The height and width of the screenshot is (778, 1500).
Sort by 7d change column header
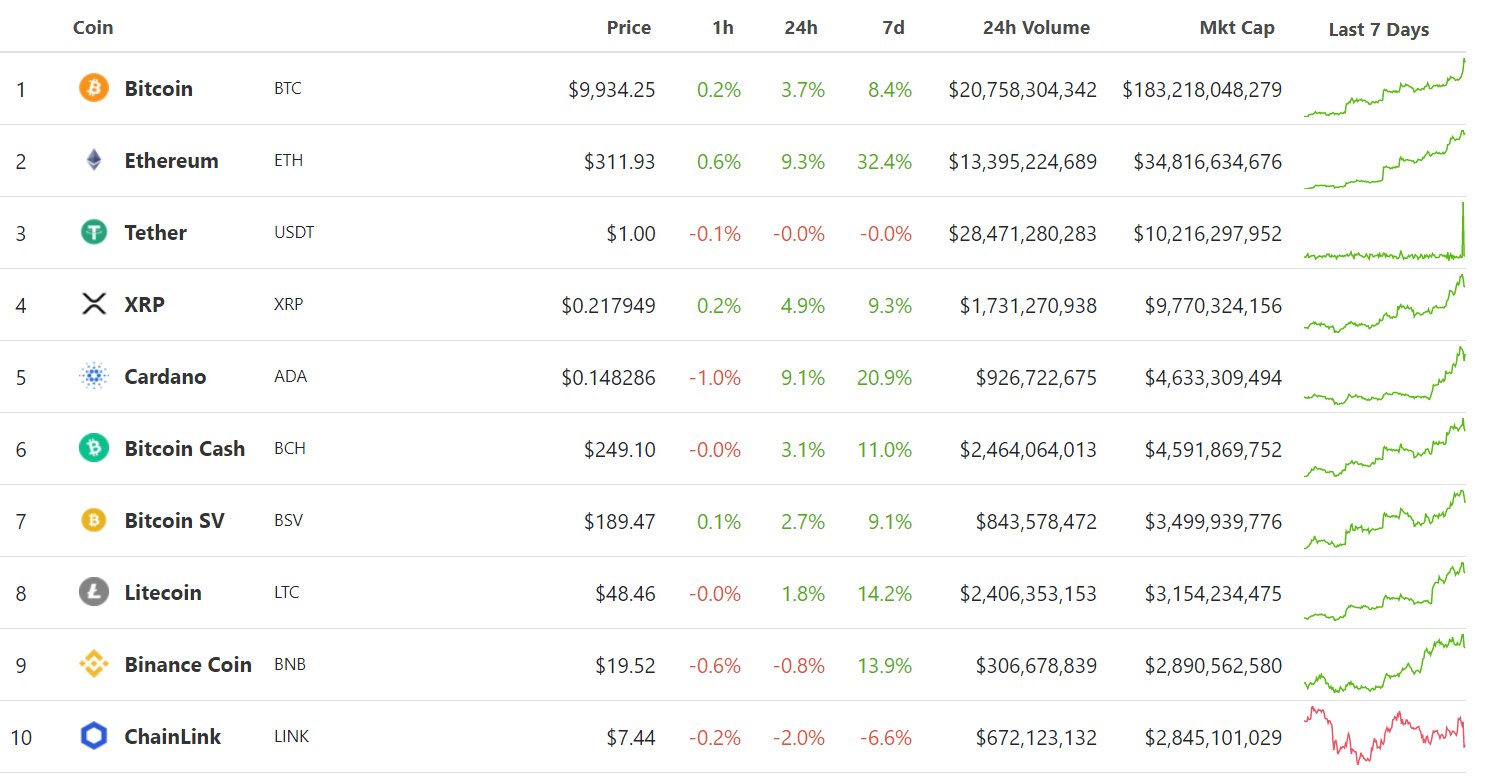(893, 28)
